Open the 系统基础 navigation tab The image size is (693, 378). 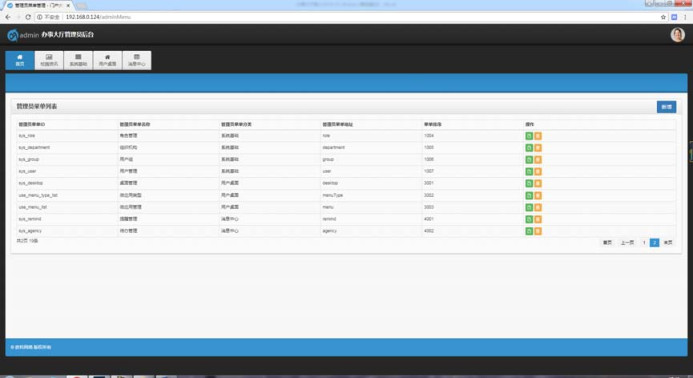(x=78, y=60)
